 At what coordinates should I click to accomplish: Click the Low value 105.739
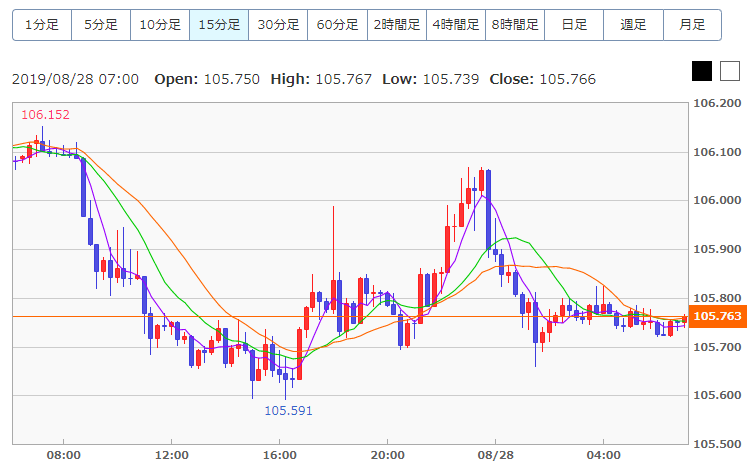coord(451,79)
